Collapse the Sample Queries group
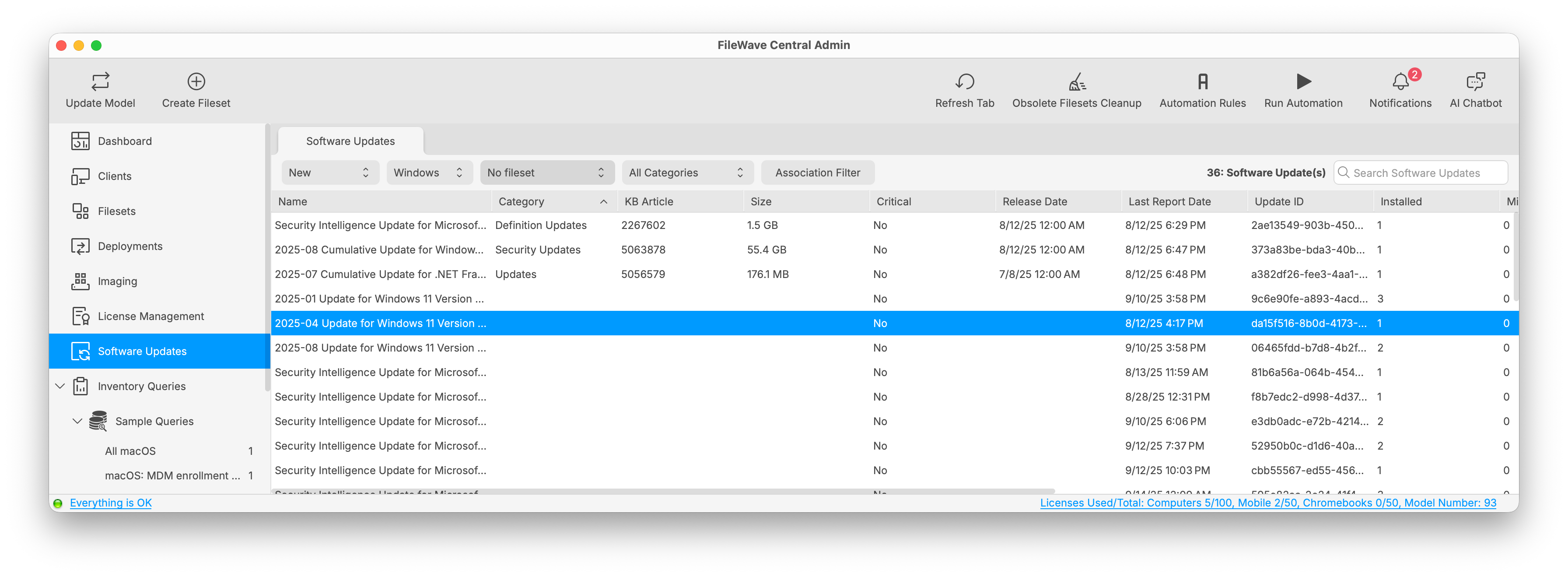The width and height of the screenshot is (1568, 577). click(77, 421)
